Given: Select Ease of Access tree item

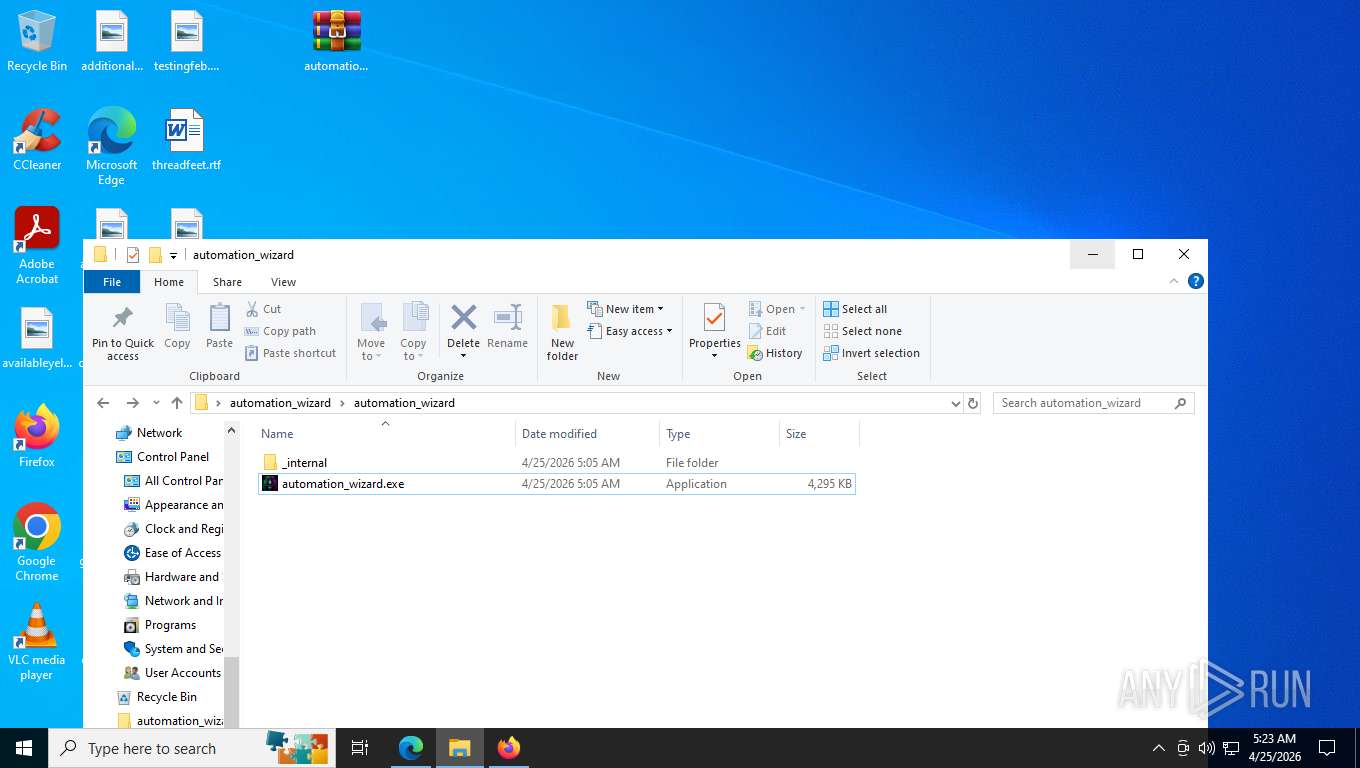Looking at the screenshot, I should [x=182, y=553].
